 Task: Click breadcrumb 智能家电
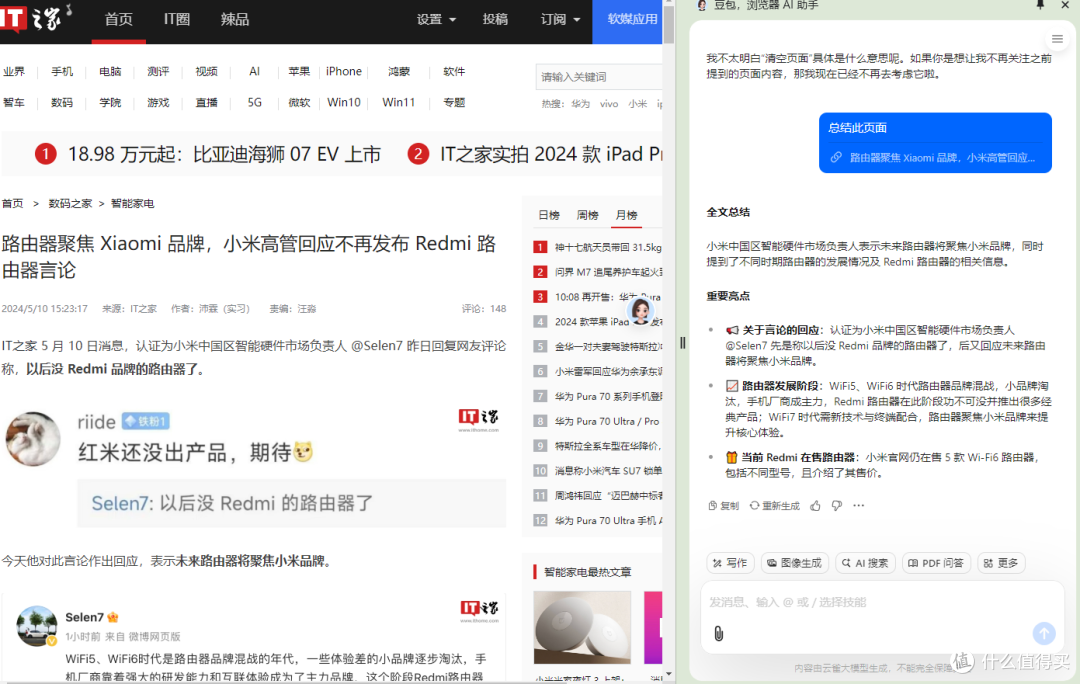coord(132,203)
